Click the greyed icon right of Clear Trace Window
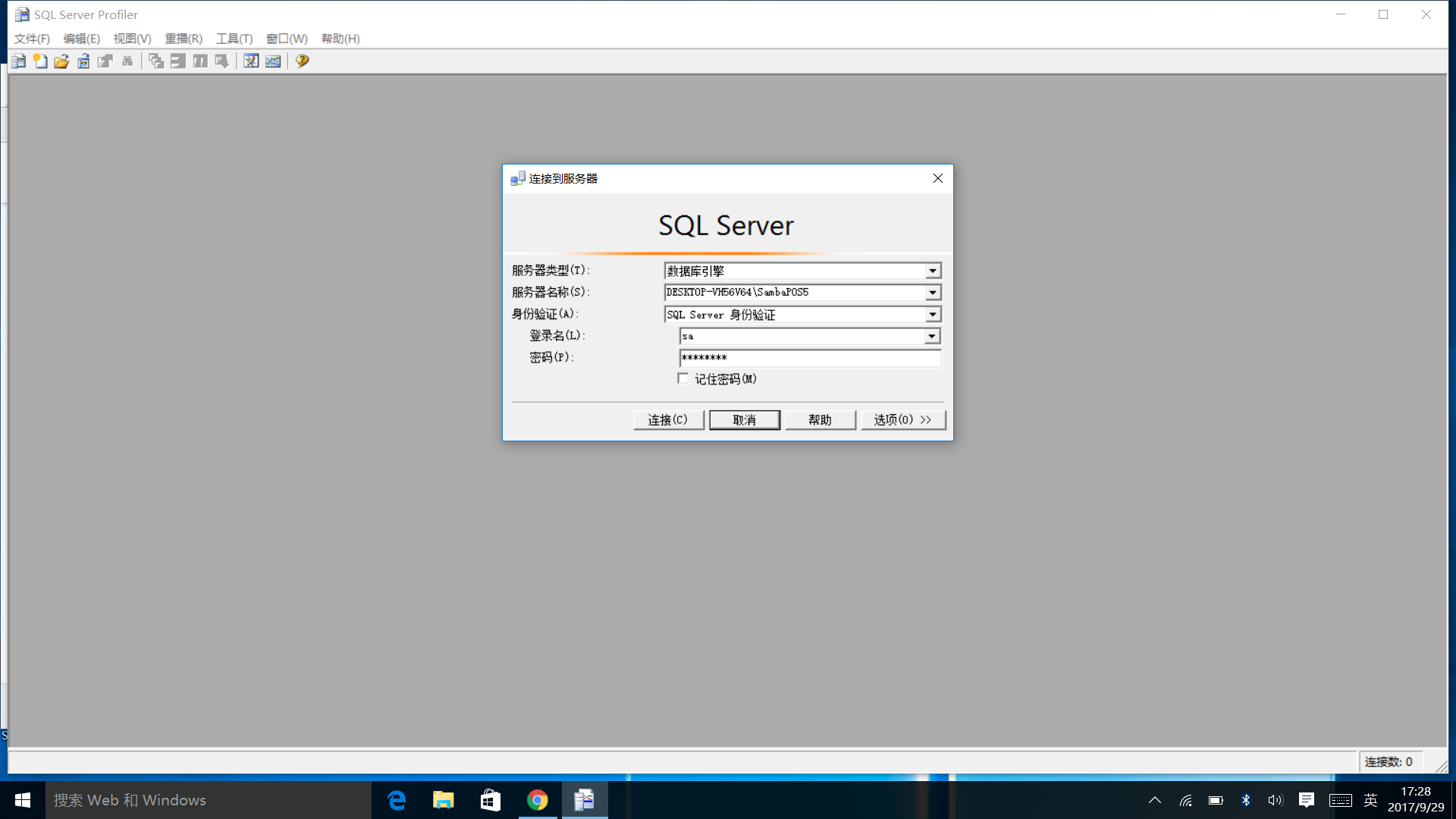 pyautogui.click(x=178, y=61)
